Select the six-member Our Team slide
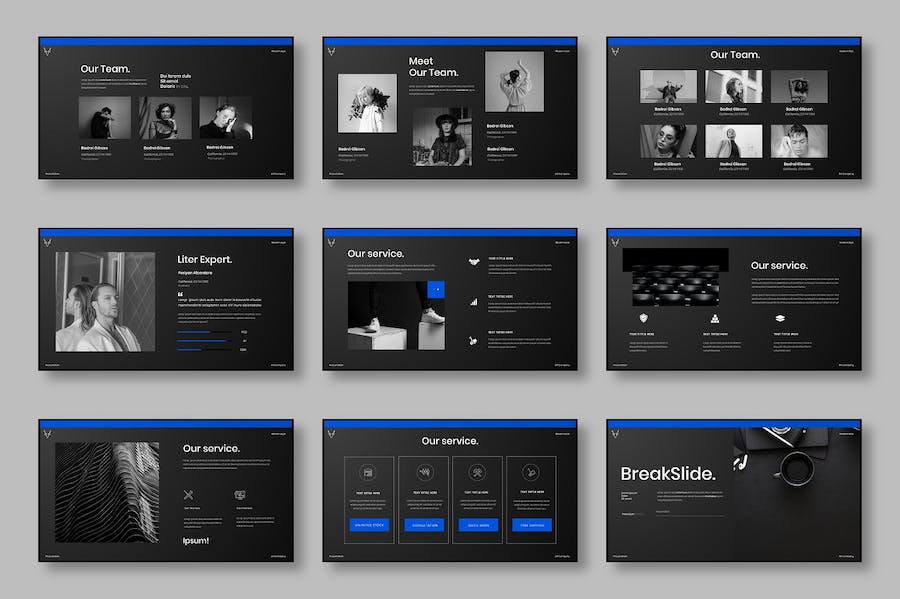Image resolution: width=900 pixels, height=599 pixels. (733, 108)
